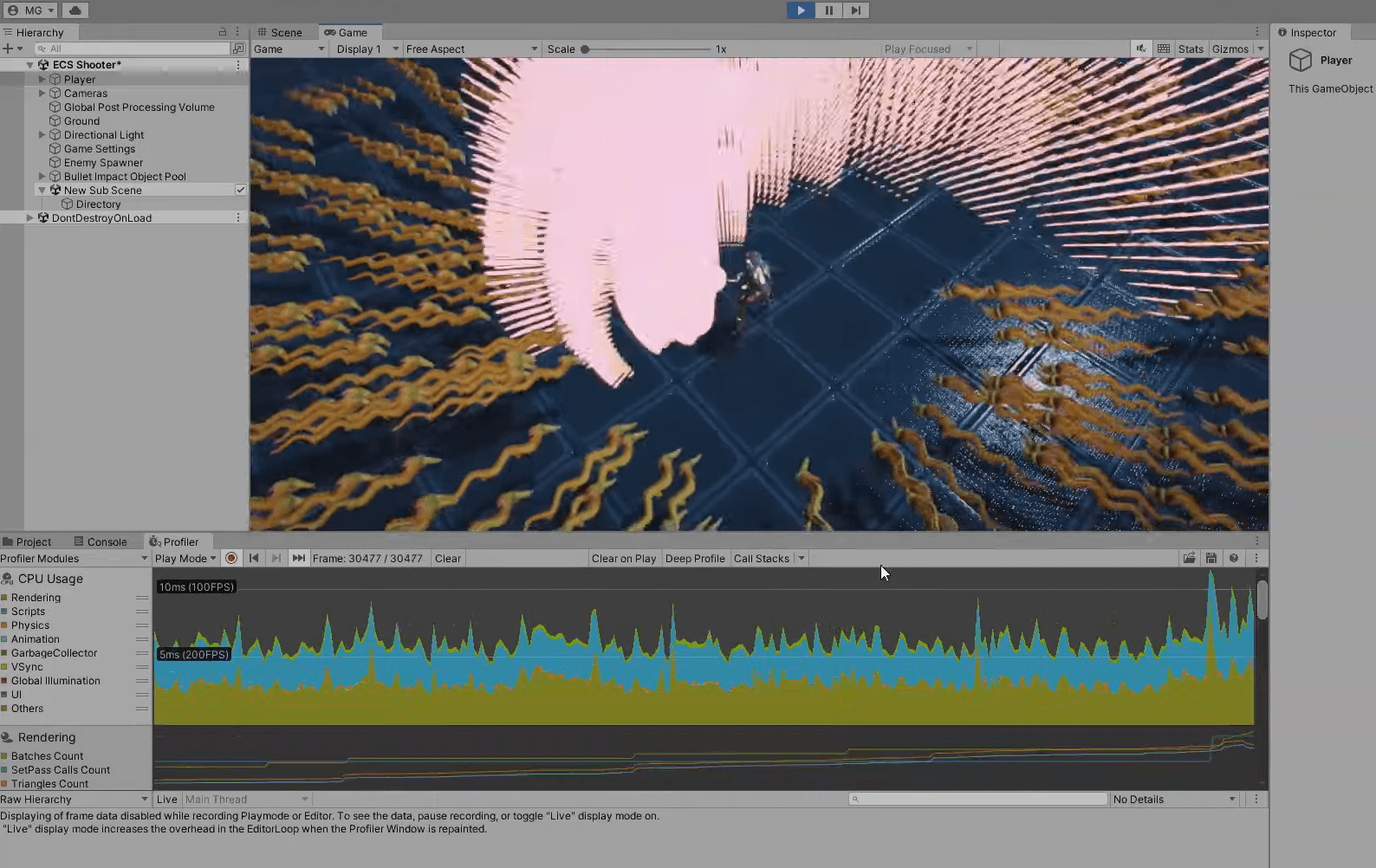Toggle the mute audio icon in Game view

(1141, 49)
